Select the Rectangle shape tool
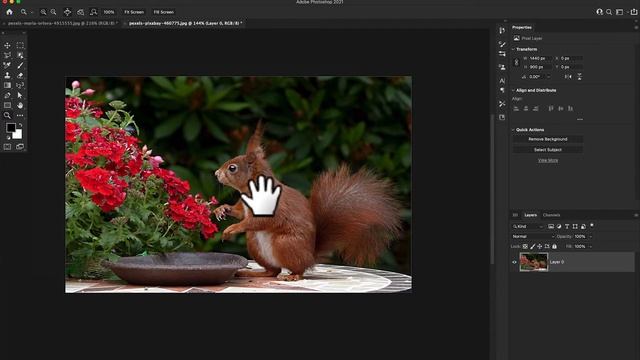The height and width of the screenshot is (360, 640). [x=7, y=105]
